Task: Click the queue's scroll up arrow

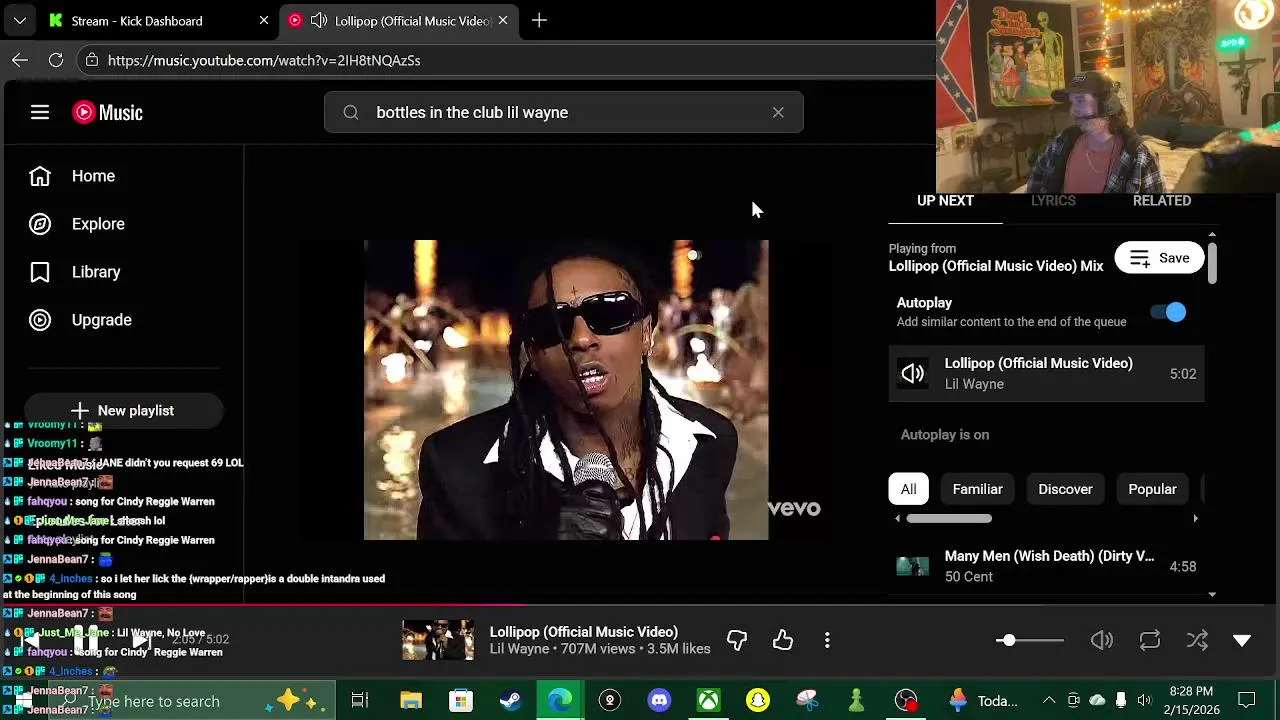Action: coord(1212,235)
